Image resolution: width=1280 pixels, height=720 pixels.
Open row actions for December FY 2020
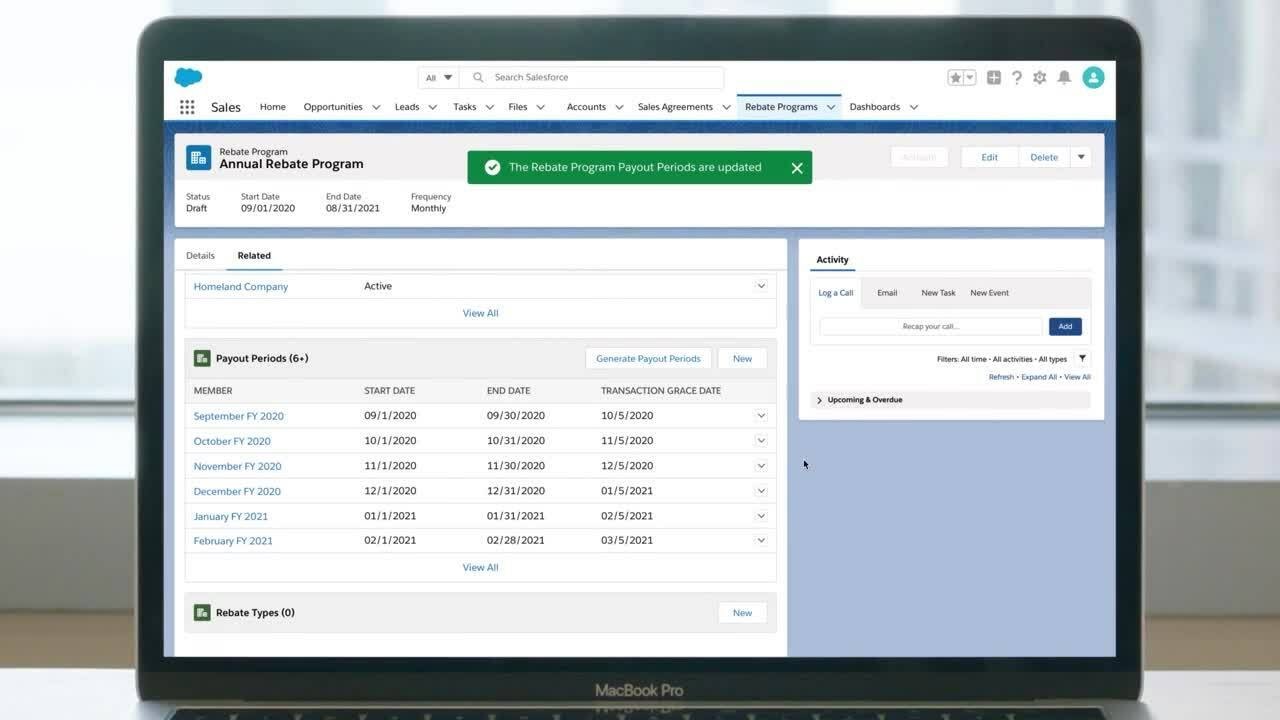[761, 491]
